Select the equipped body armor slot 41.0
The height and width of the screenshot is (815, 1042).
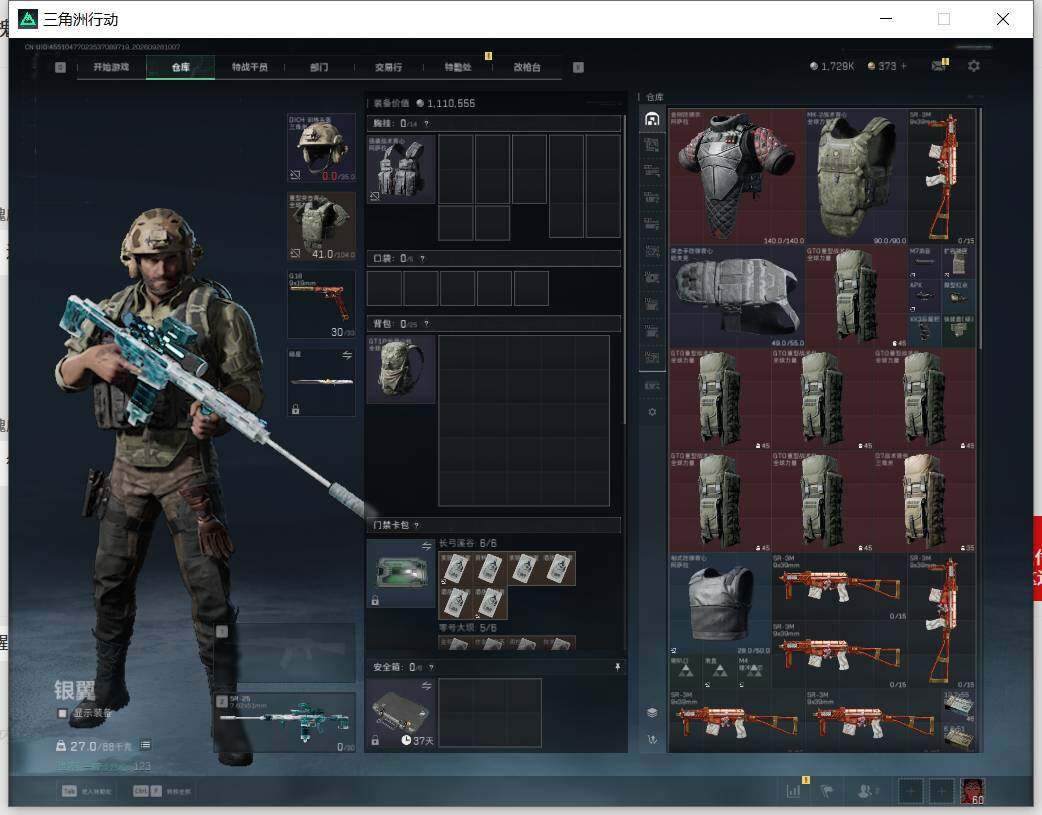click(322, 227)
